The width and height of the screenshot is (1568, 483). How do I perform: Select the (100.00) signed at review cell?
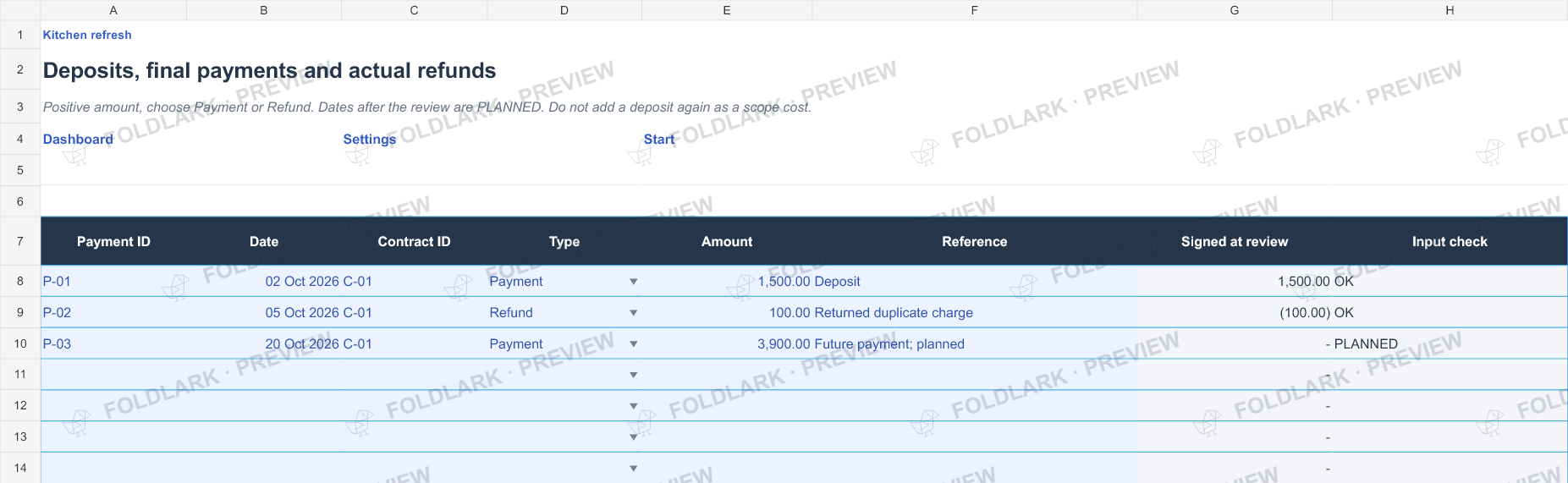(1235, 312)
